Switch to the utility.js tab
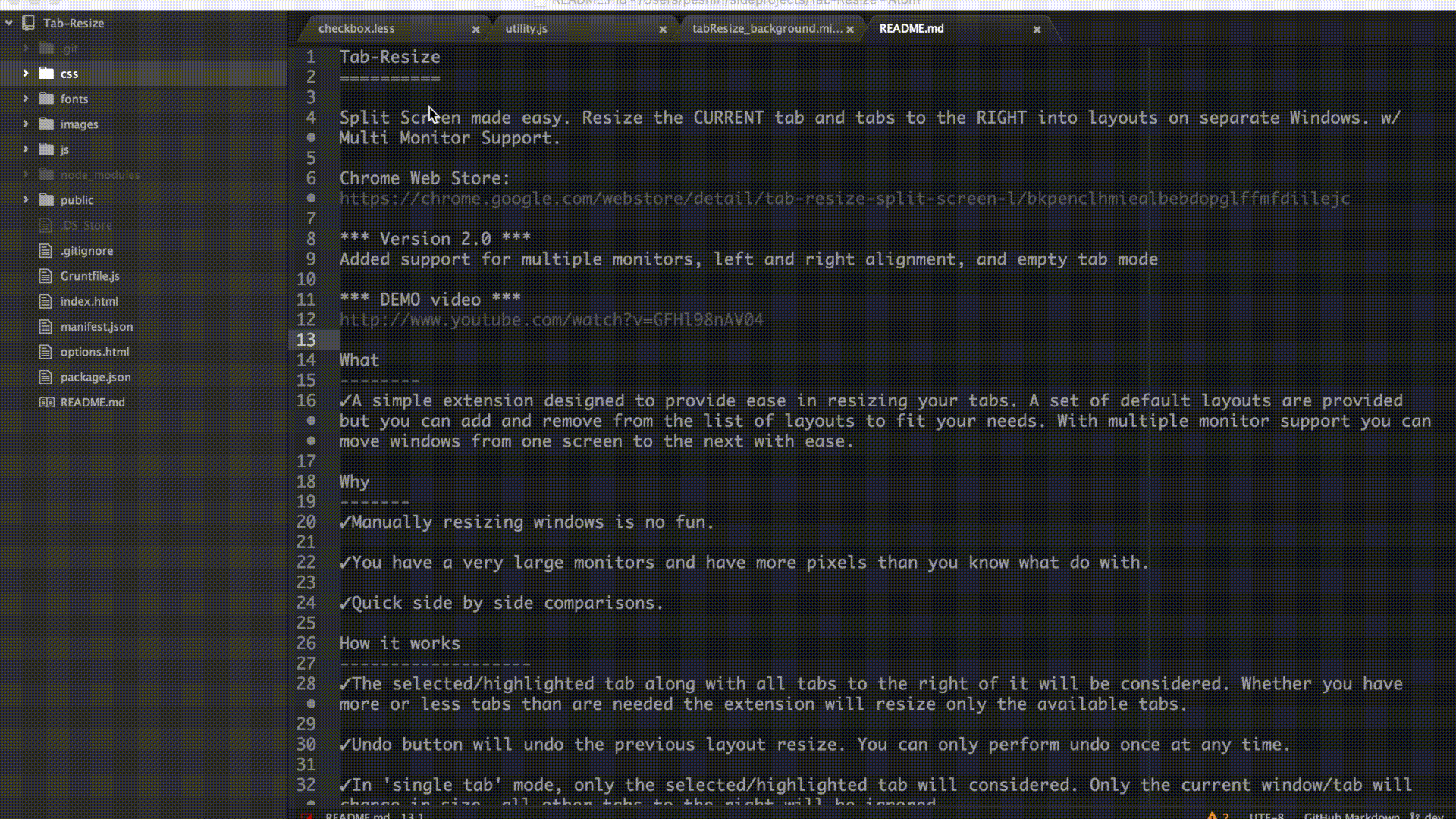1456x819 pixels. [526, 29]
